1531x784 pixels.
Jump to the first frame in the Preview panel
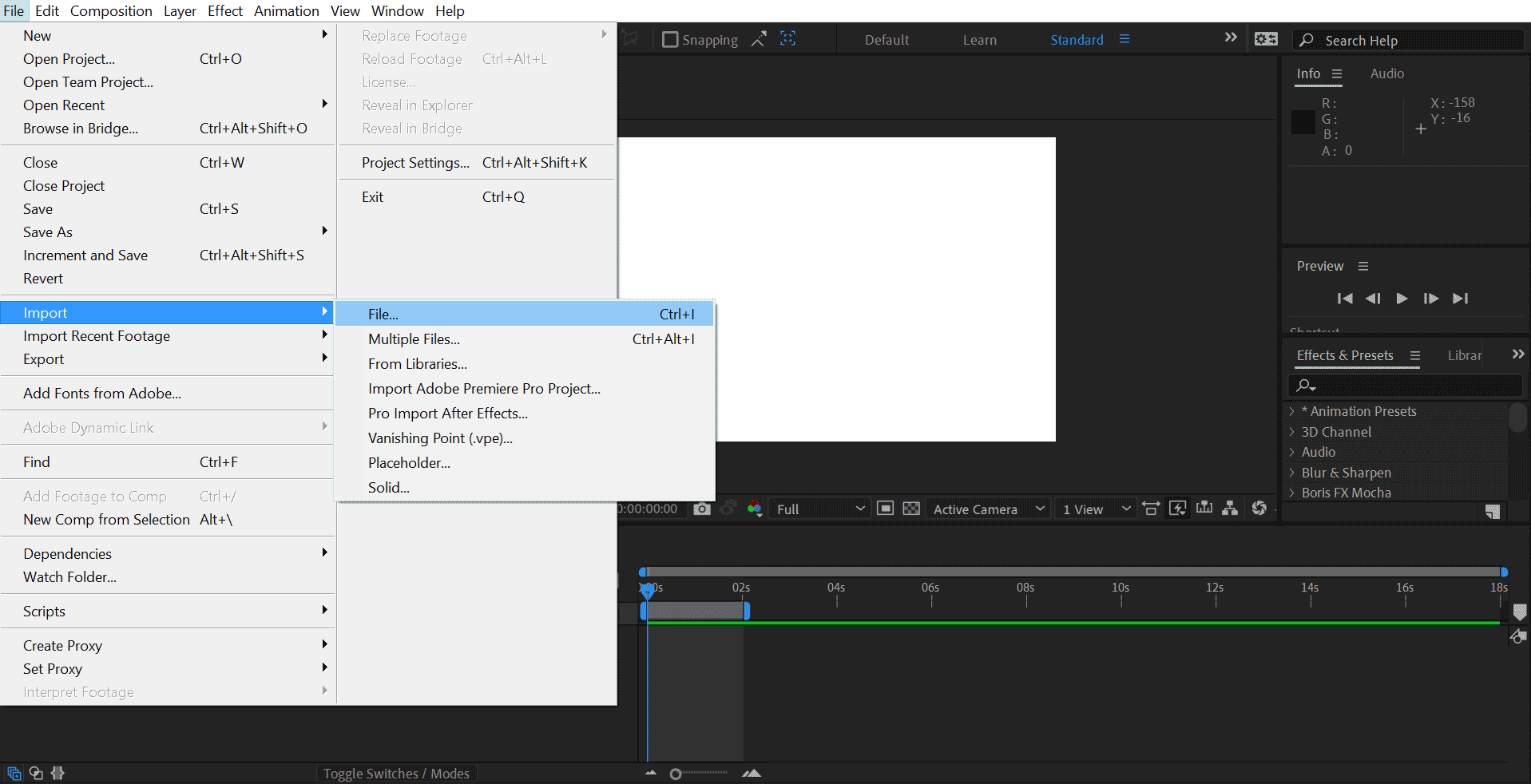[x=1345, y=299]
